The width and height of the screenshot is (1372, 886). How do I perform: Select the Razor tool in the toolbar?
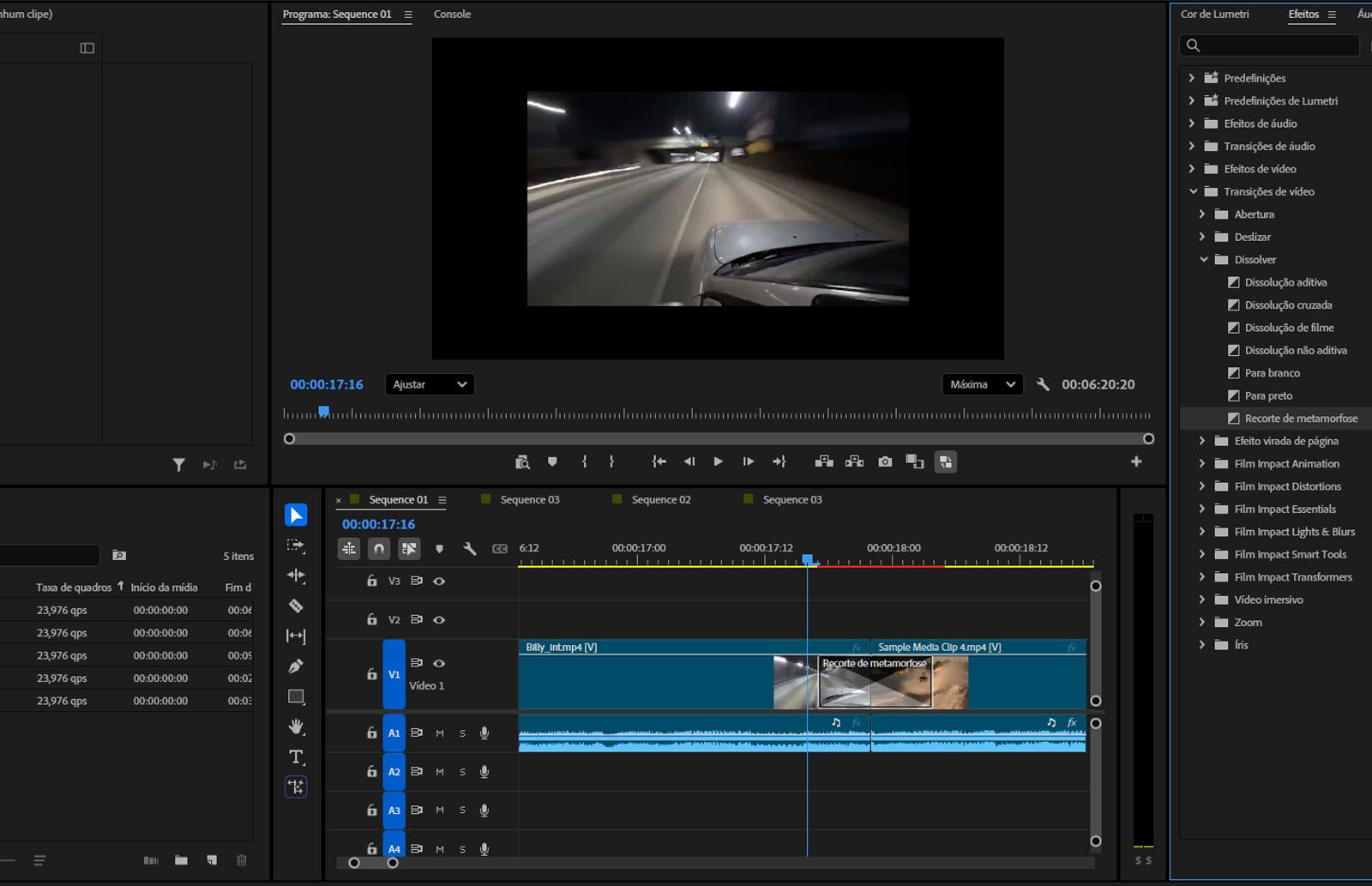click(296, 606)
